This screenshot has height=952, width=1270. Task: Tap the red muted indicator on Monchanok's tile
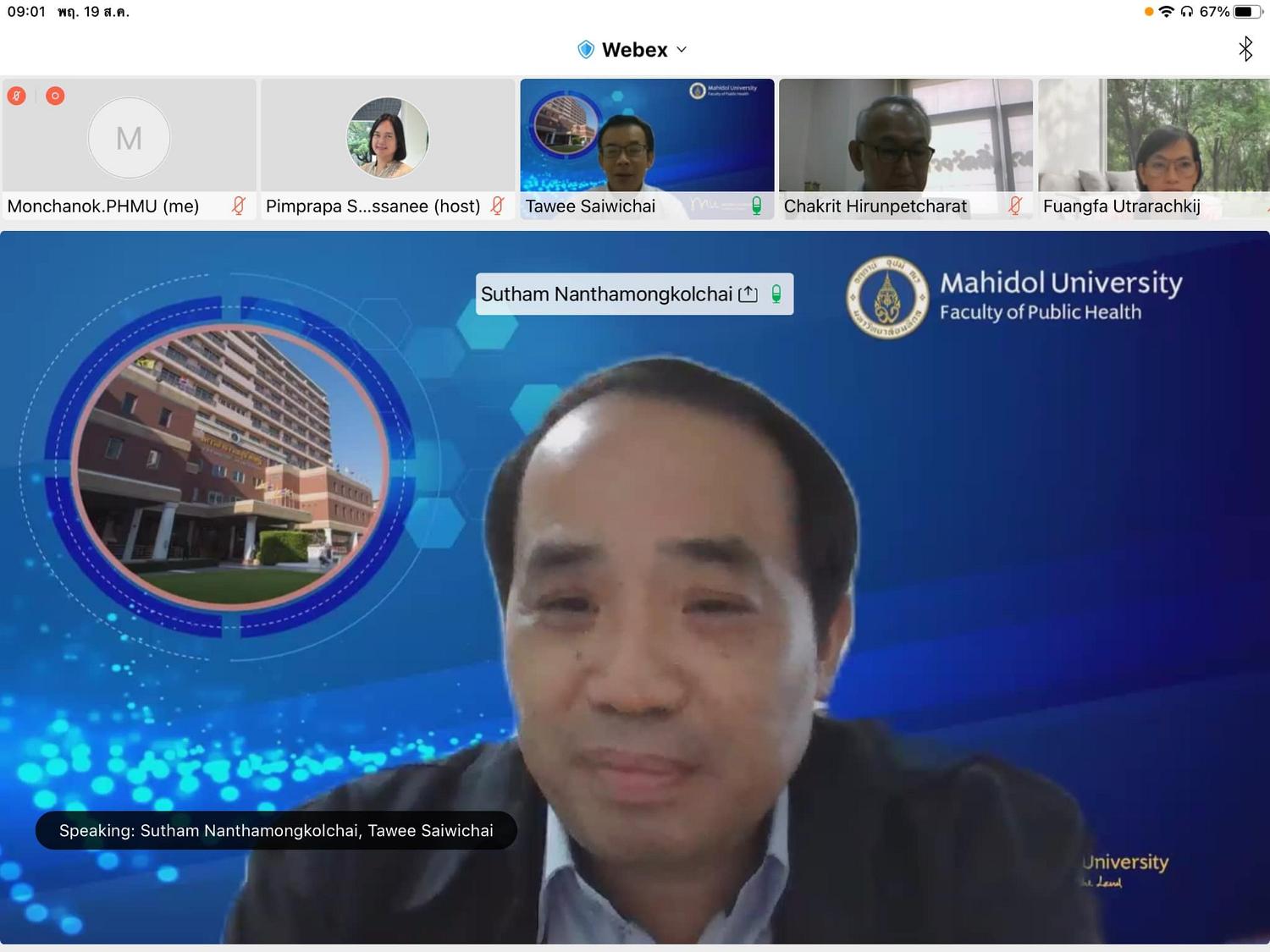16,96
